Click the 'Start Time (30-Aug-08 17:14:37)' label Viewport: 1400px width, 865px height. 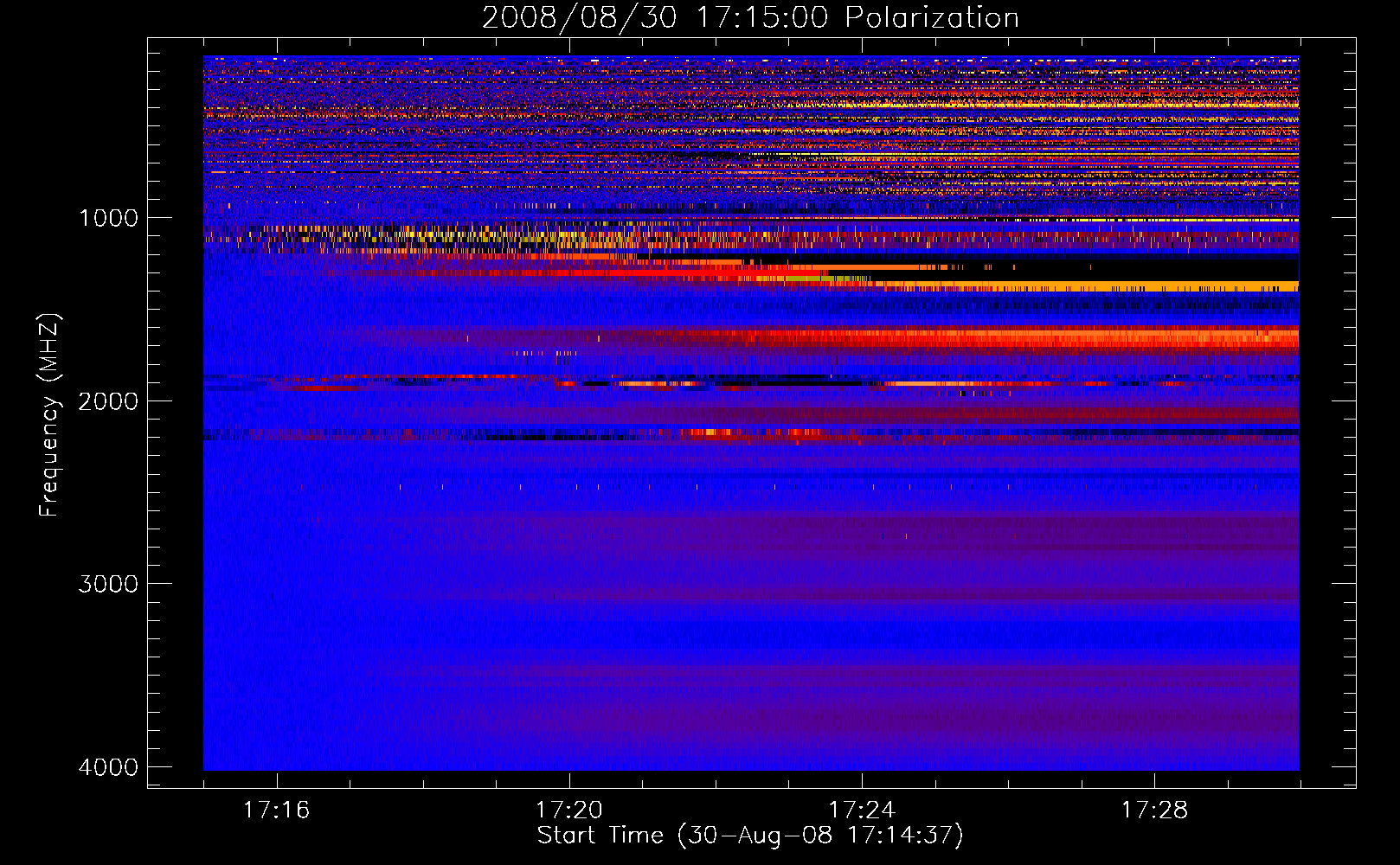pyautogui.click(x=750, y=836)
